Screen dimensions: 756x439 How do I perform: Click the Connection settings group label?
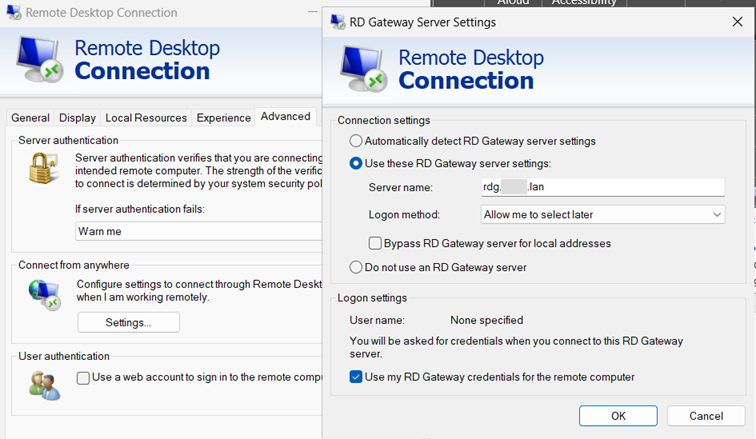click(x=384, y=120)
